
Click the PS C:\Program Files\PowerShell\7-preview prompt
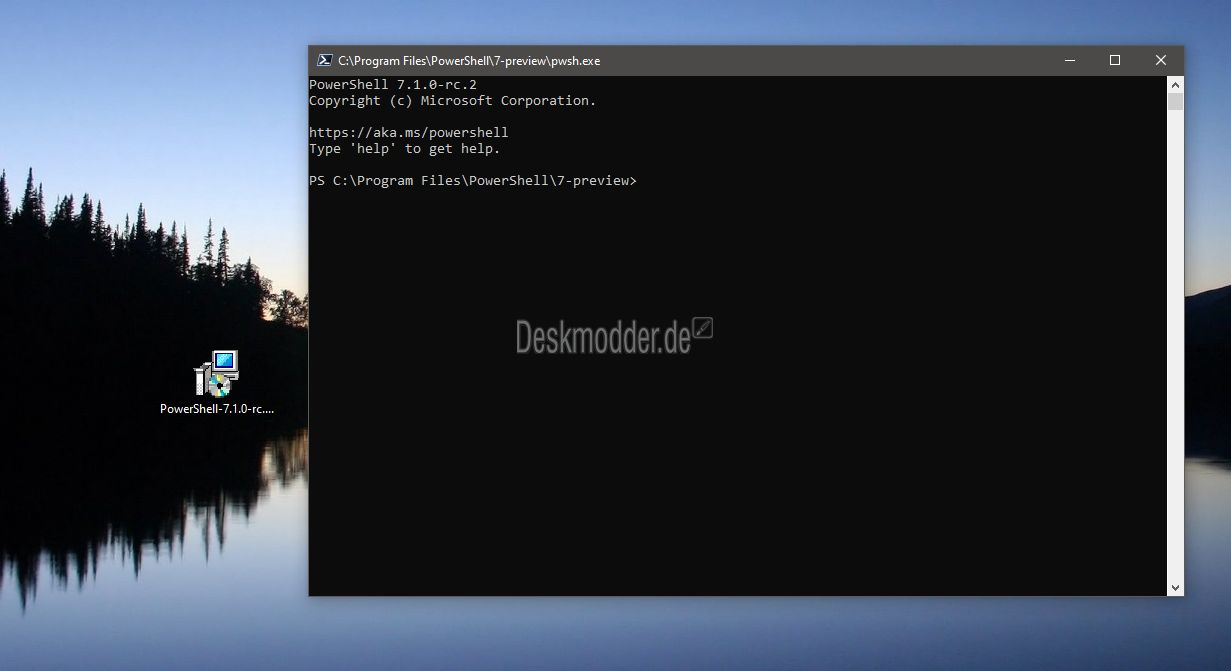[472, 181]
